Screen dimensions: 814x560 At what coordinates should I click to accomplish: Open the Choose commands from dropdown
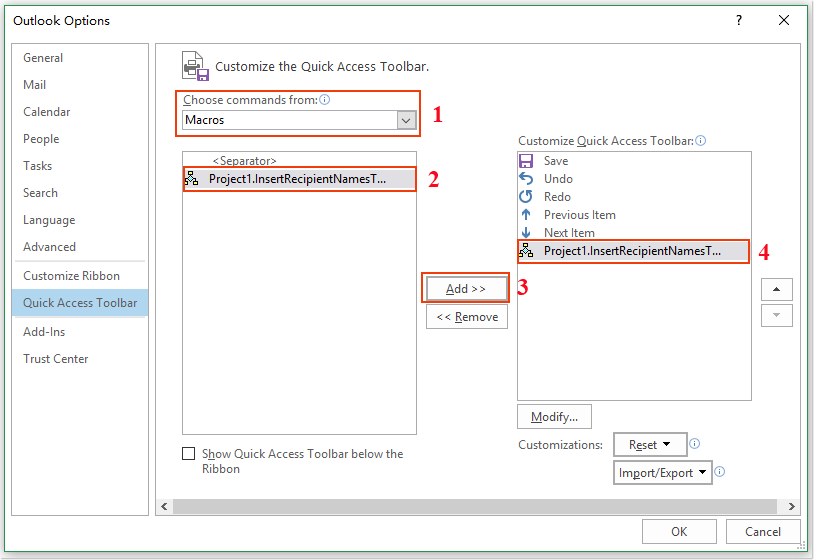(406, 120)
